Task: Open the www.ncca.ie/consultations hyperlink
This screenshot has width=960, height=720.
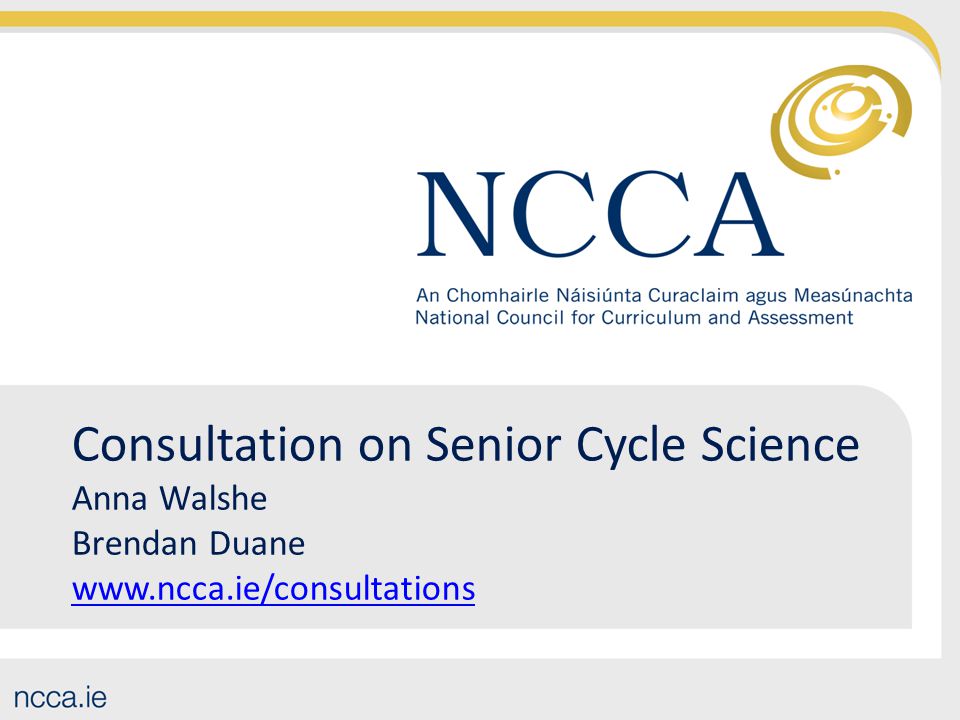Action: [273, 588]
